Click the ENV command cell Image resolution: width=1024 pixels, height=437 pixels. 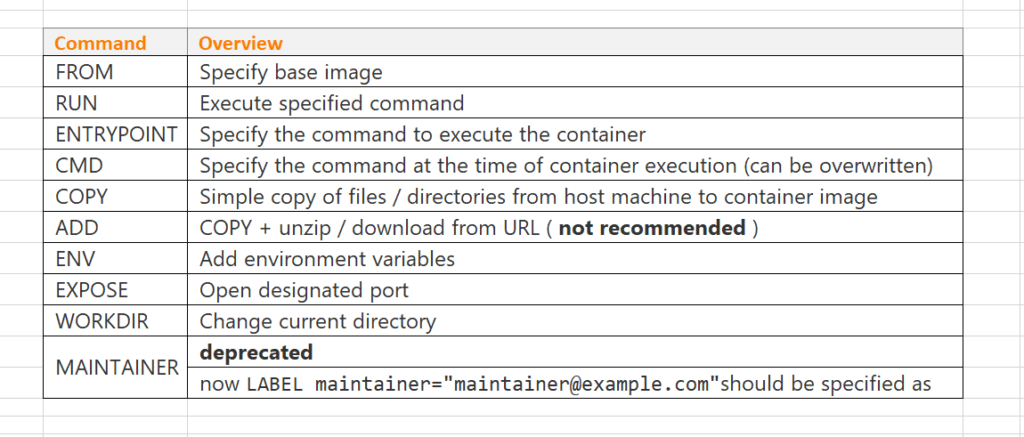[x=116, y=259]
